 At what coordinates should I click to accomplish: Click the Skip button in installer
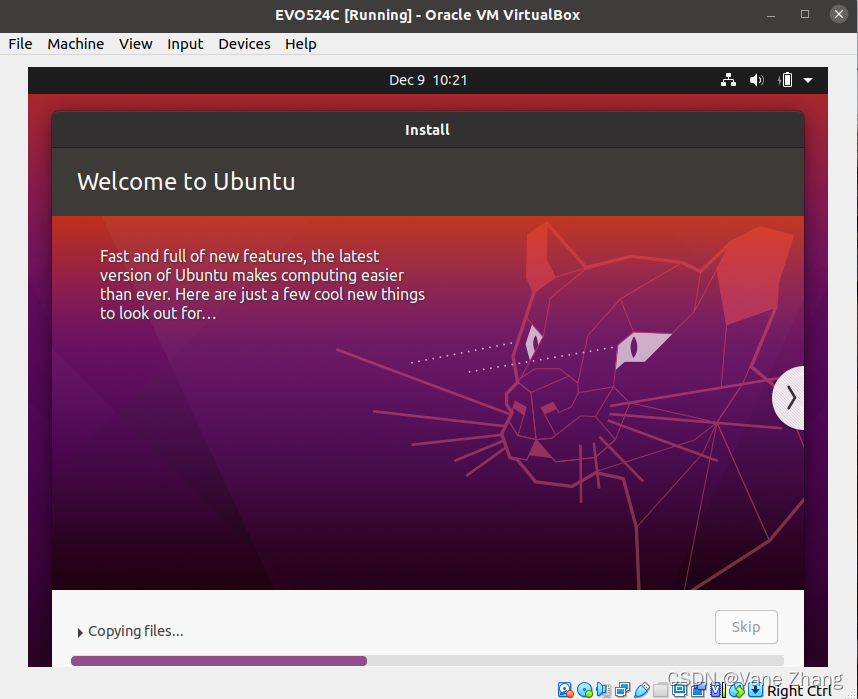point(746,627)
